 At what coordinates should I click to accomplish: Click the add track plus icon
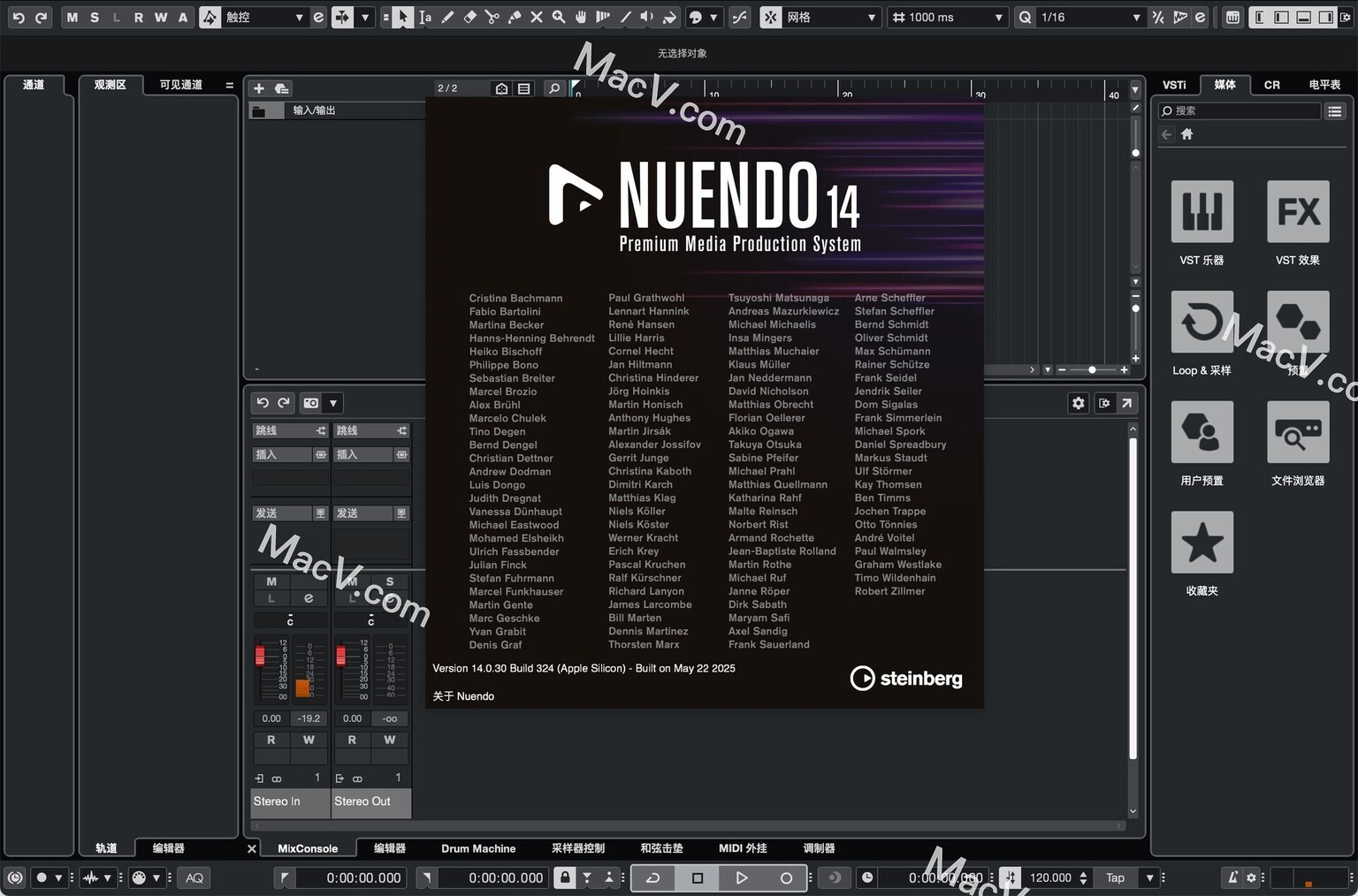click(259, 88)
